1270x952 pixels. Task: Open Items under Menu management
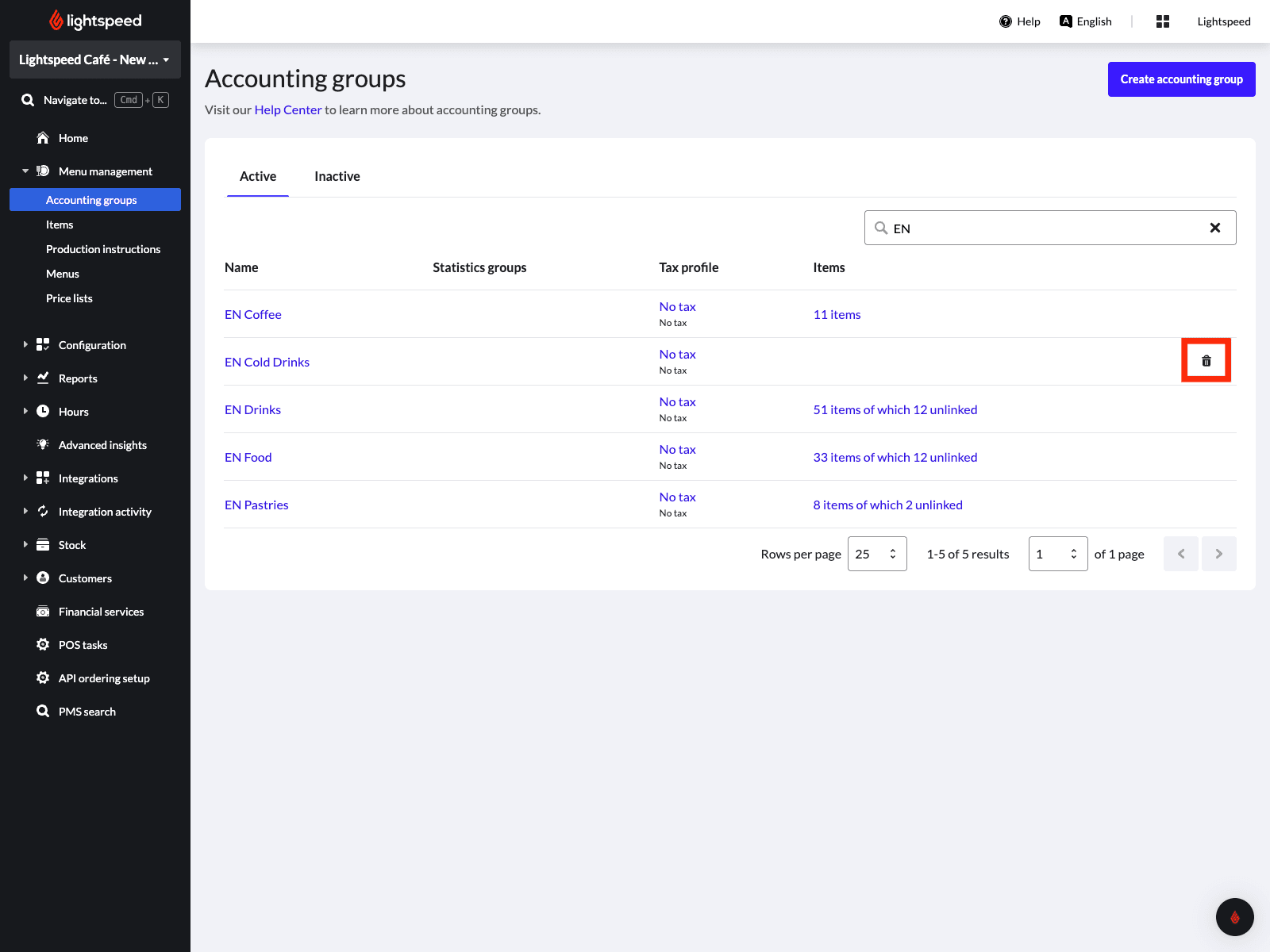pyautogui.click(x=60, y=225)
